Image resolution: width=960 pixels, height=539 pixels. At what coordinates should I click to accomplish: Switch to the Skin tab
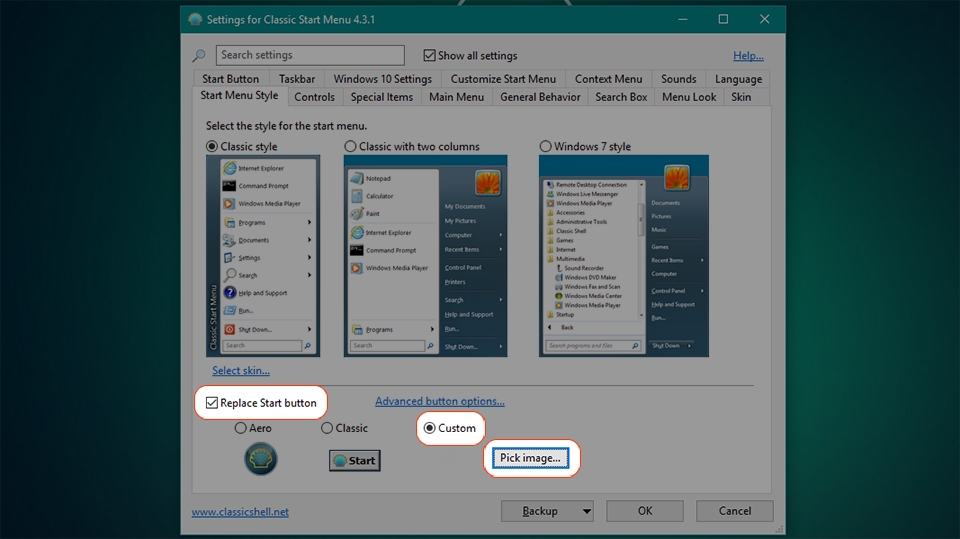(x=741, y=97)
